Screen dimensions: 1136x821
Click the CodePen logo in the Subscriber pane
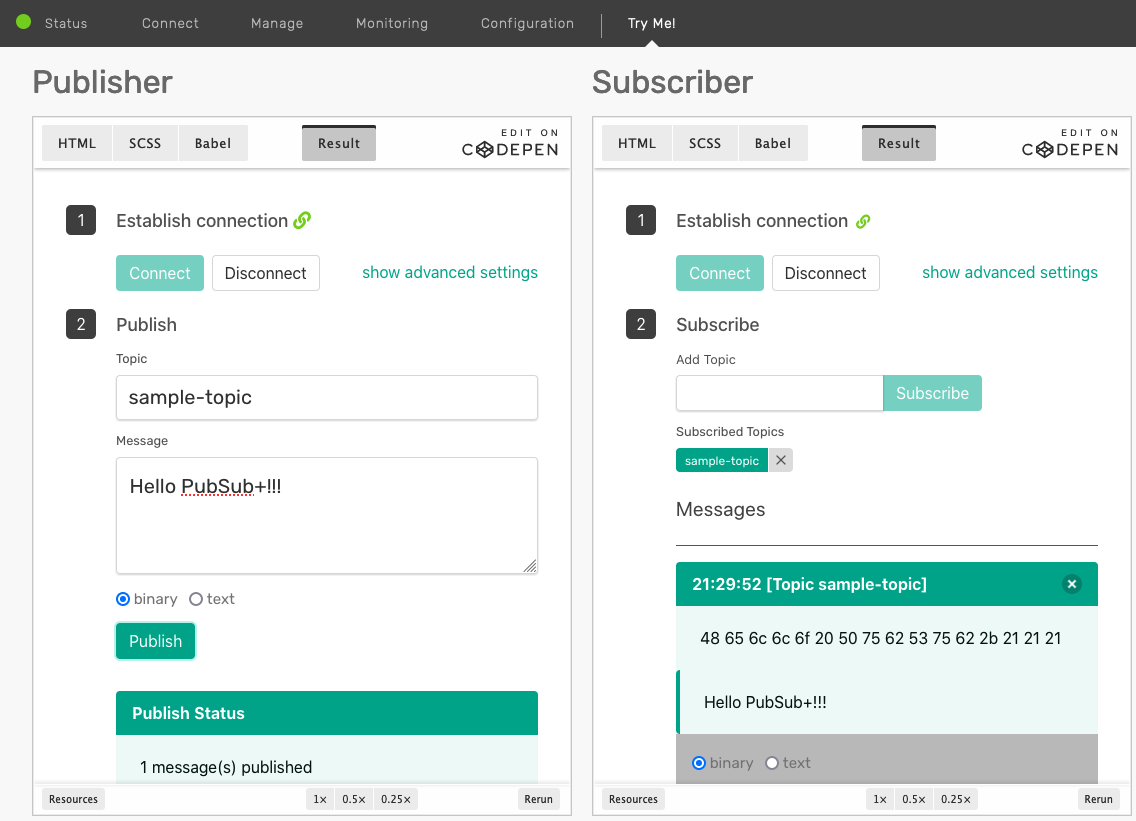tap(1070, 148)
